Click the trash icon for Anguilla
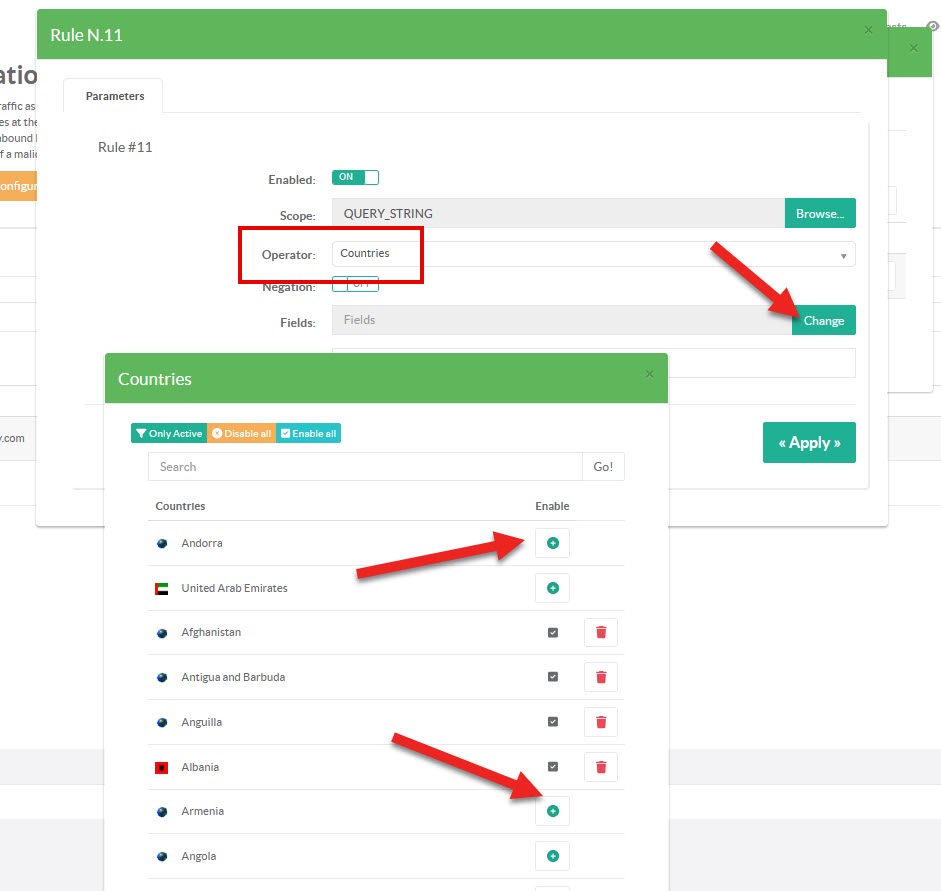 tap(601, 722)
